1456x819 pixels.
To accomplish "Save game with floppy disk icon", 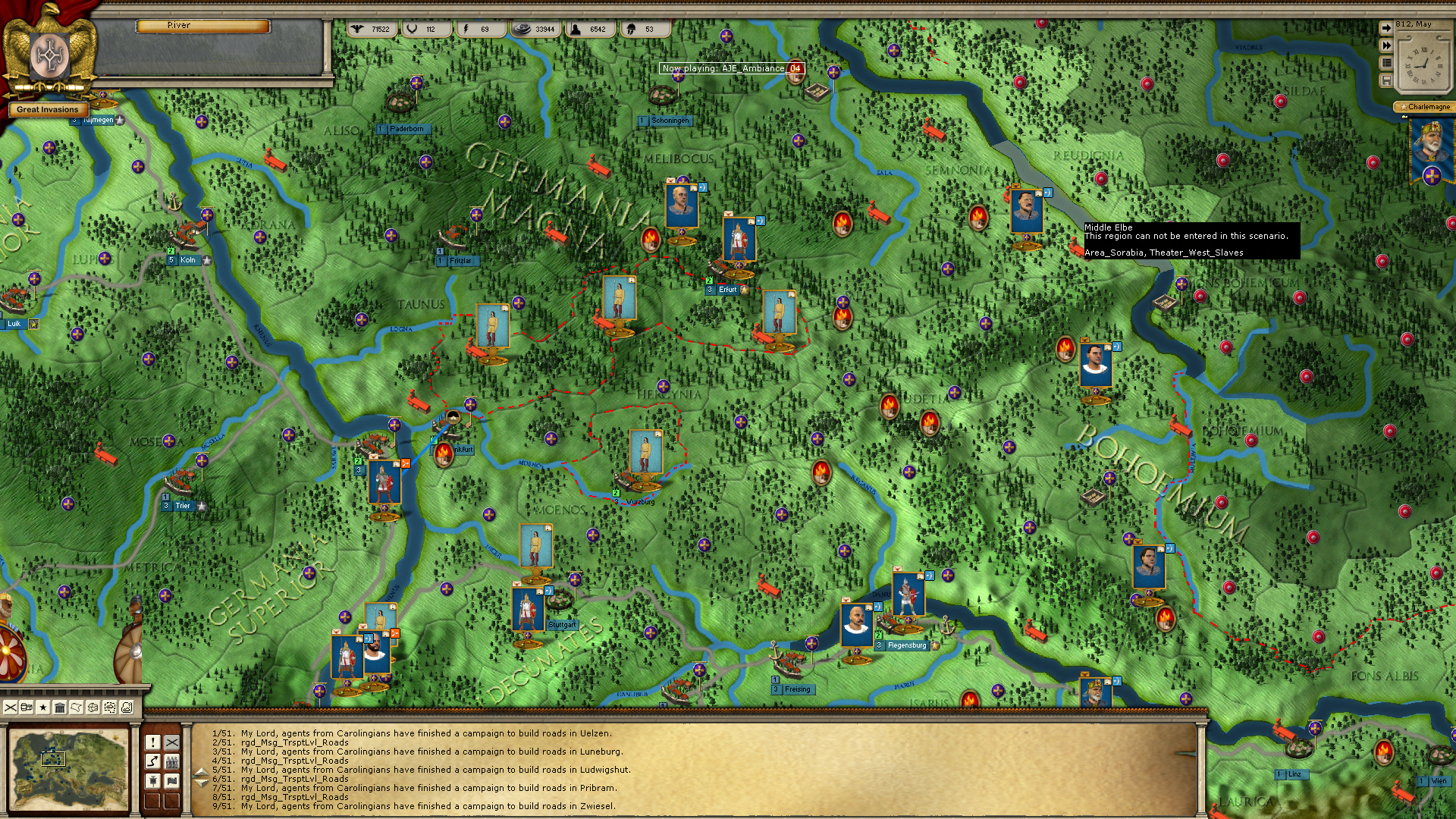I will (x=1386, y=80).
